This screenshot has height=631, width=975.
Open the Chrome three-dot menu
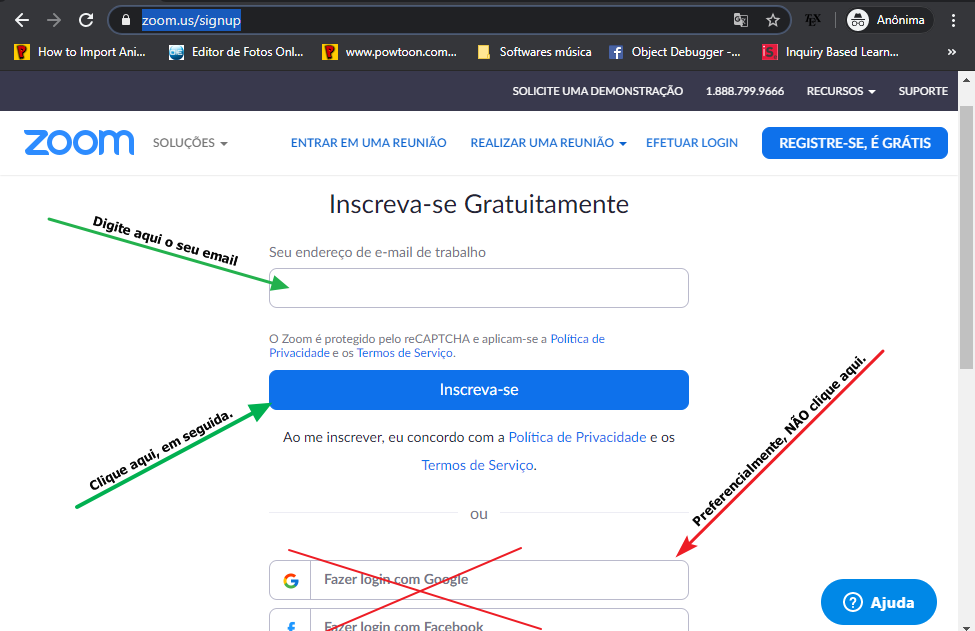coord(953,21)
